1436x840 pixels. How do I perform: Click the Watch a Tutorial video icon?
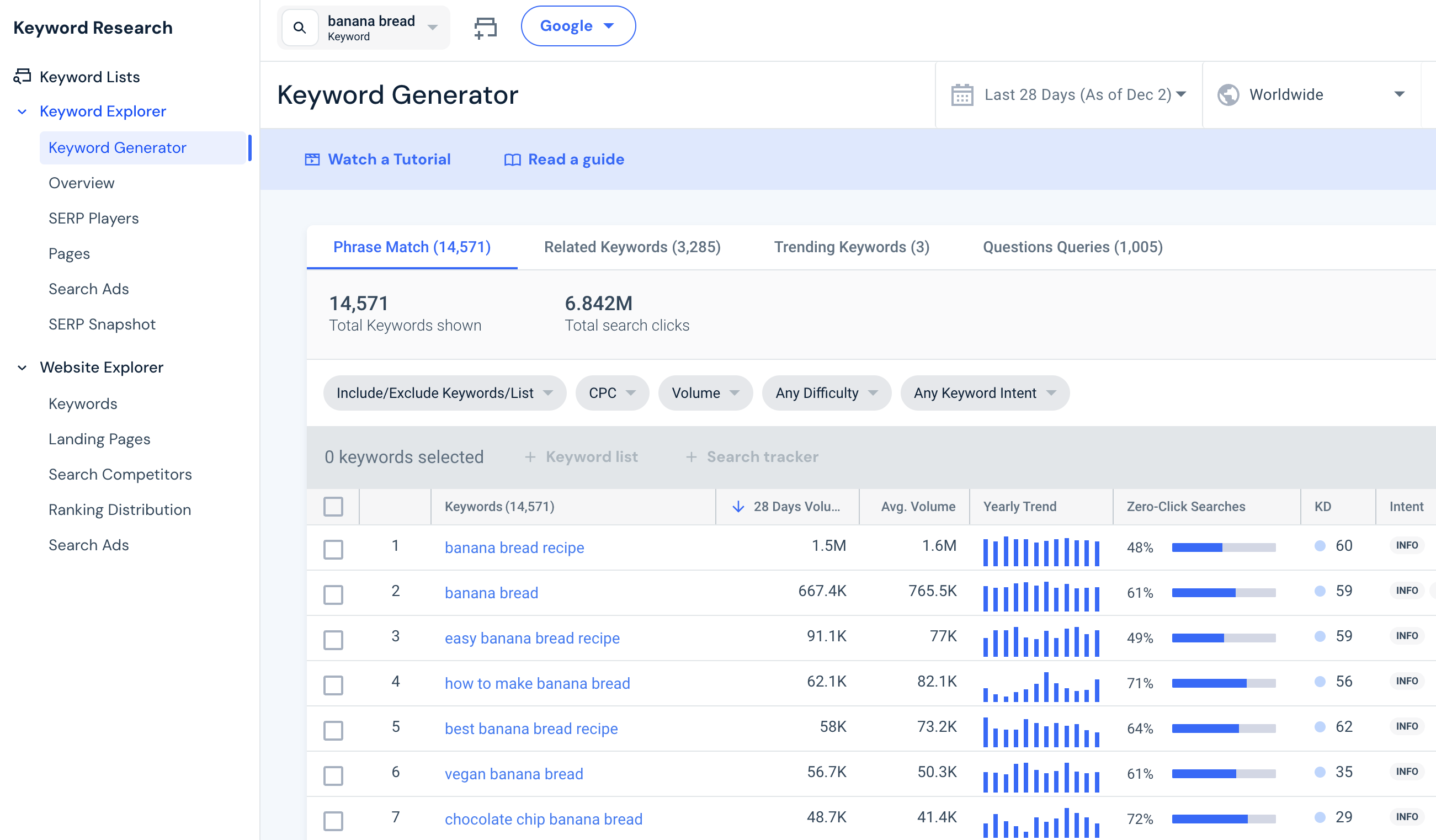(312, 159)
